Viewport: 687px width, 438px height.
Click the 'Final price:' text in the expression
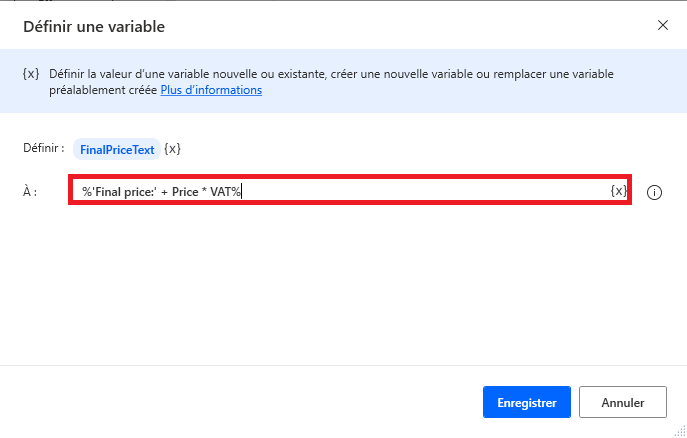(122, 191)
